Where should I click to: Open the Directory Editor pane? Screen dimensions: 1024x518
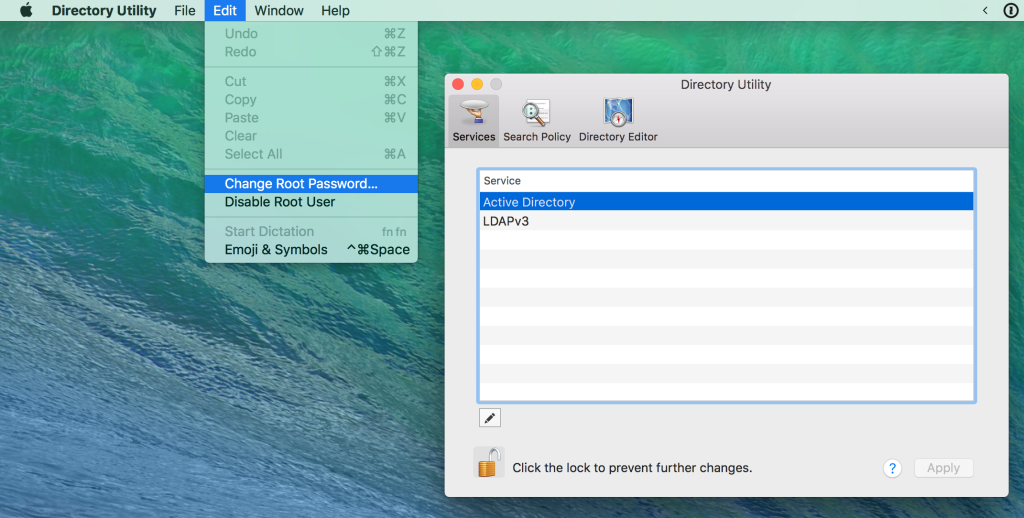coord(618,120)
